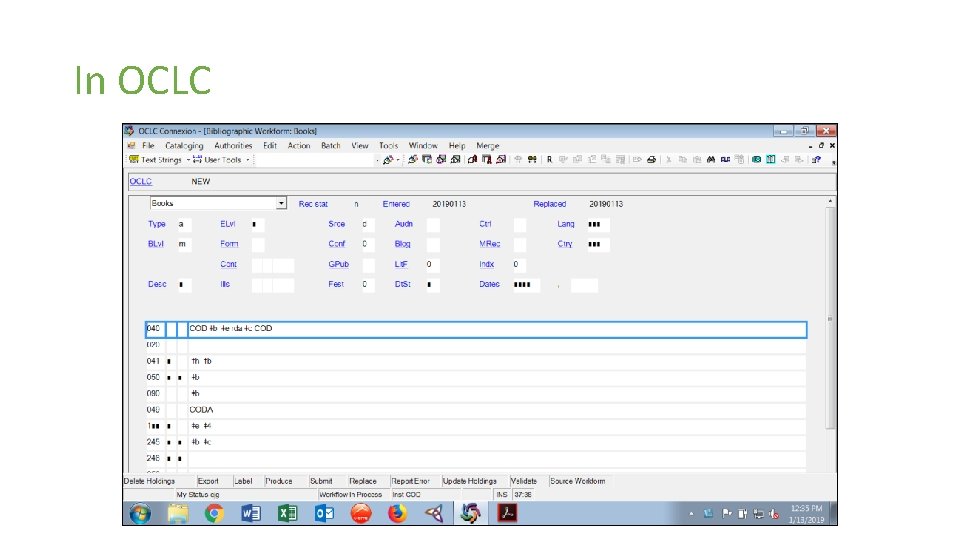Screen dimensions: 960x540
Task: Open the File menu
Action: tap(148, 146)
